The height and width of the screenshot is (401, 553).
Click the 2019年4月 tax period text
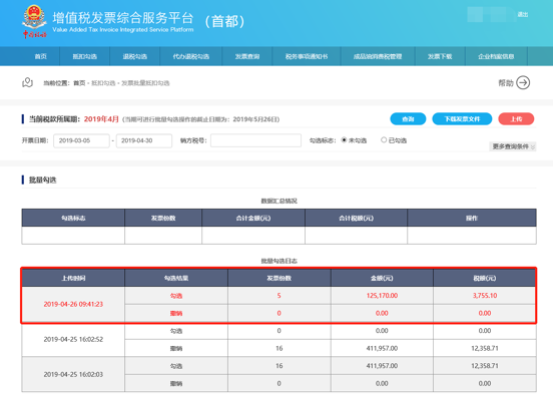tap(101, 119)
